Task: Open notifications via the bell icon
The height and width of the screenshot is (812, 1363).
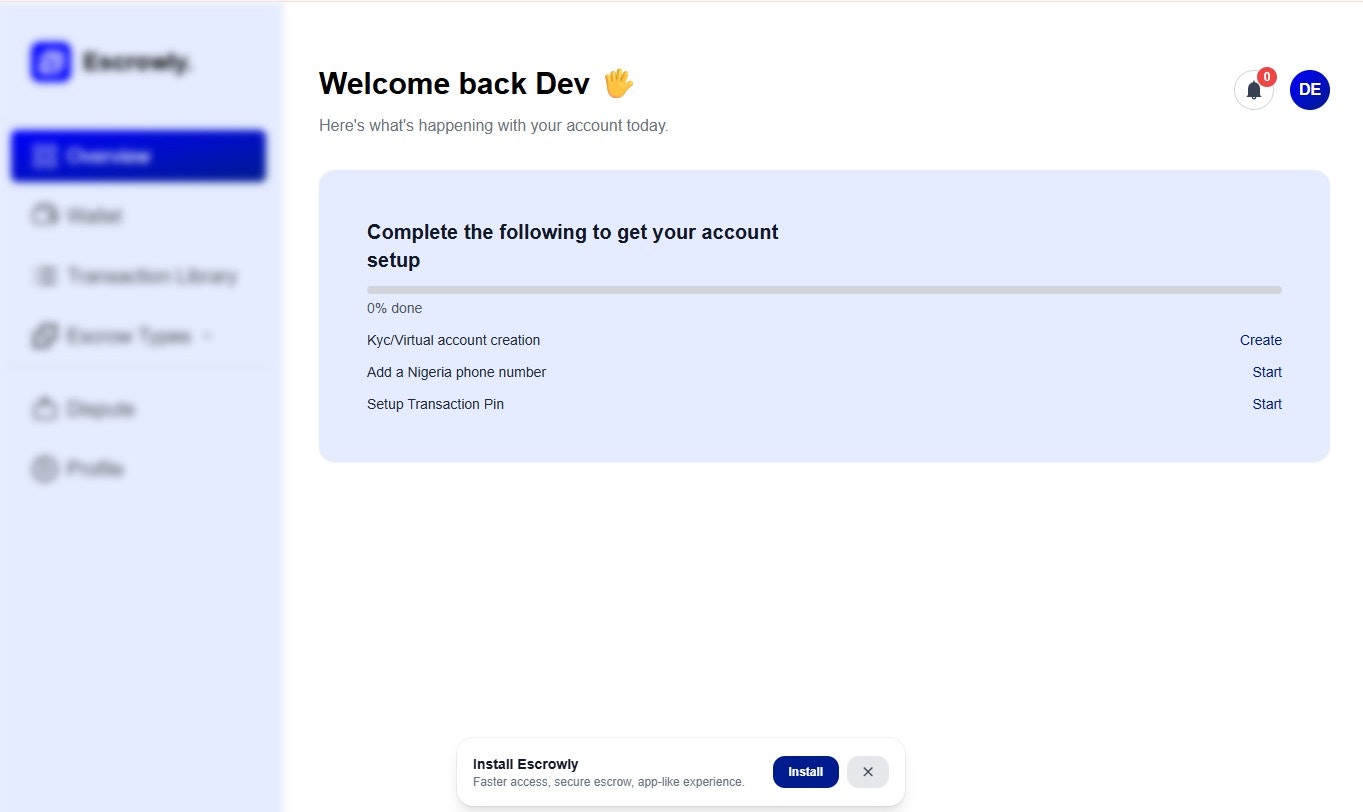Action: [x=1253, y=90]
